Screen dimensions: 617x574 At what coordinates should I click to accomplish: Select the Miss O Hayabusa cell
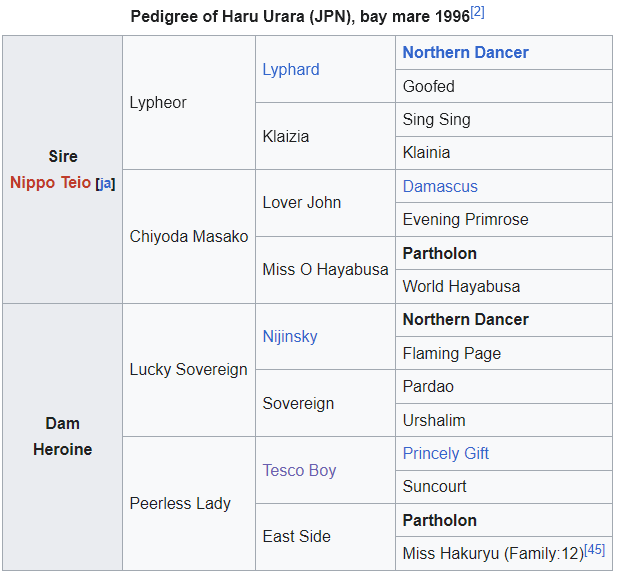pos(325,270)
